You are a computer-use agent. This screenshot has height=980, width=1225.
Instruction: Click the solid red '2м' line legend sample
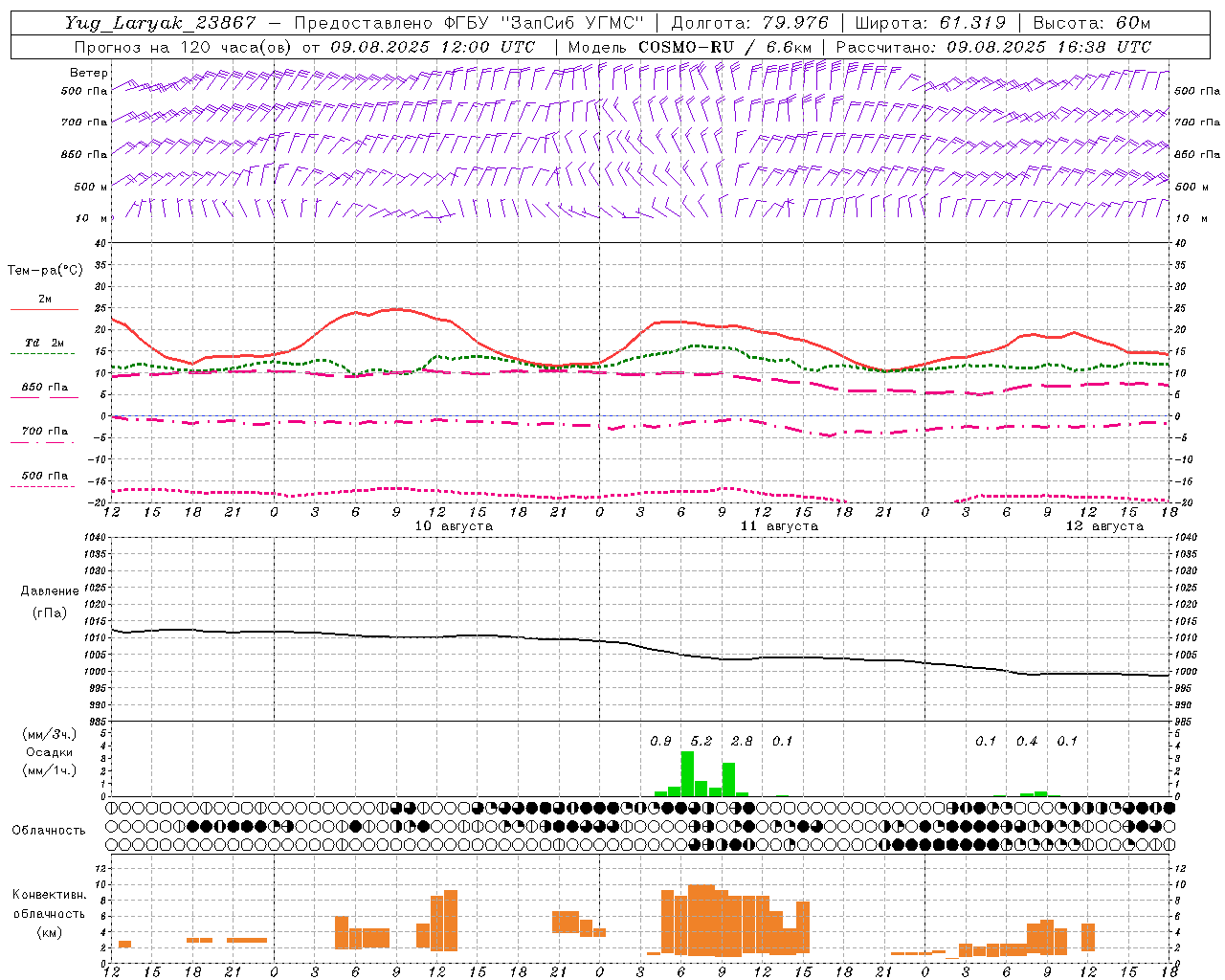coord(44,309)
